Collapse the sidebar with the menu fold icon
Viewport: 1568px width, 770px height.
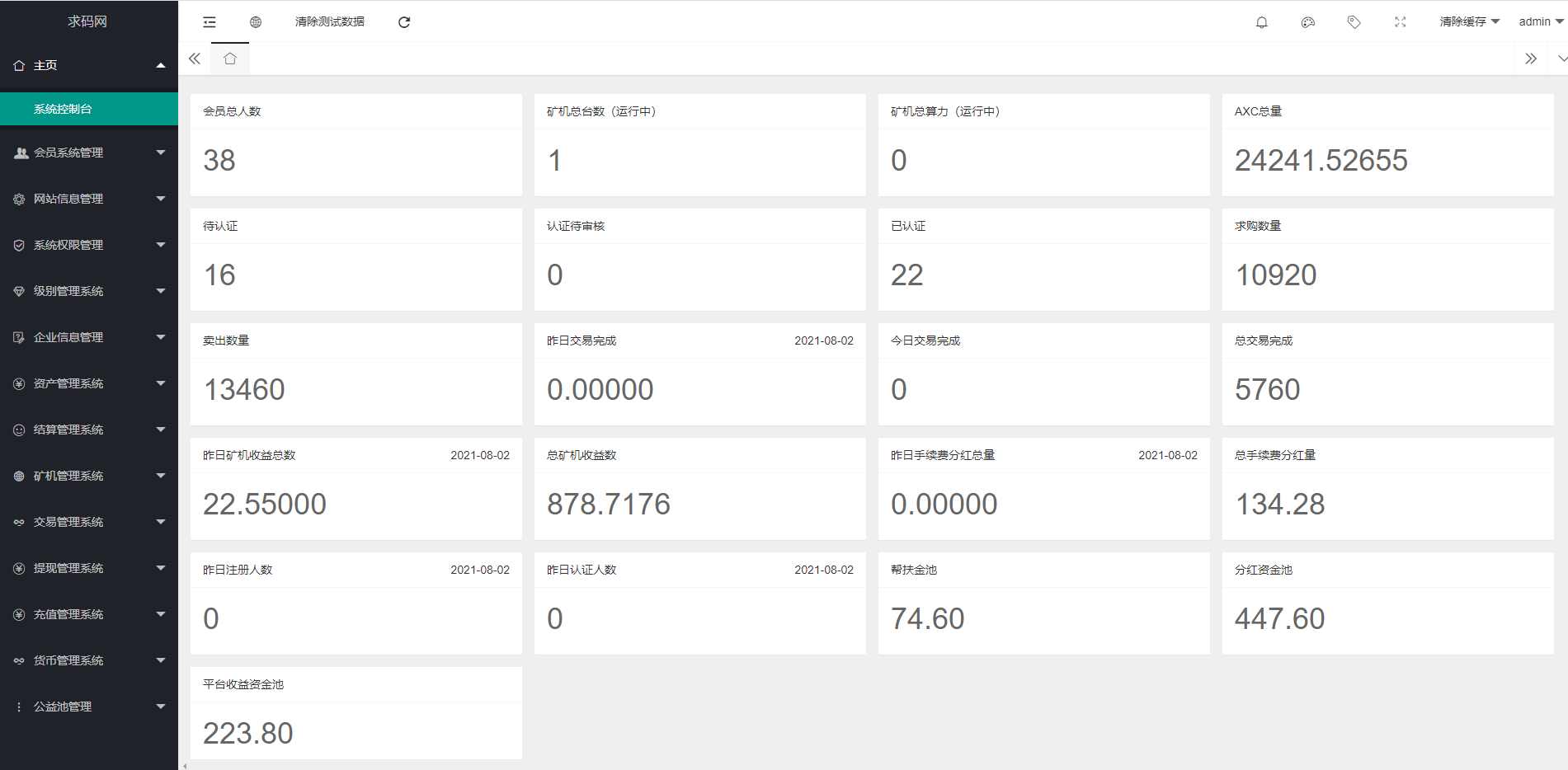tap(210, 22)
